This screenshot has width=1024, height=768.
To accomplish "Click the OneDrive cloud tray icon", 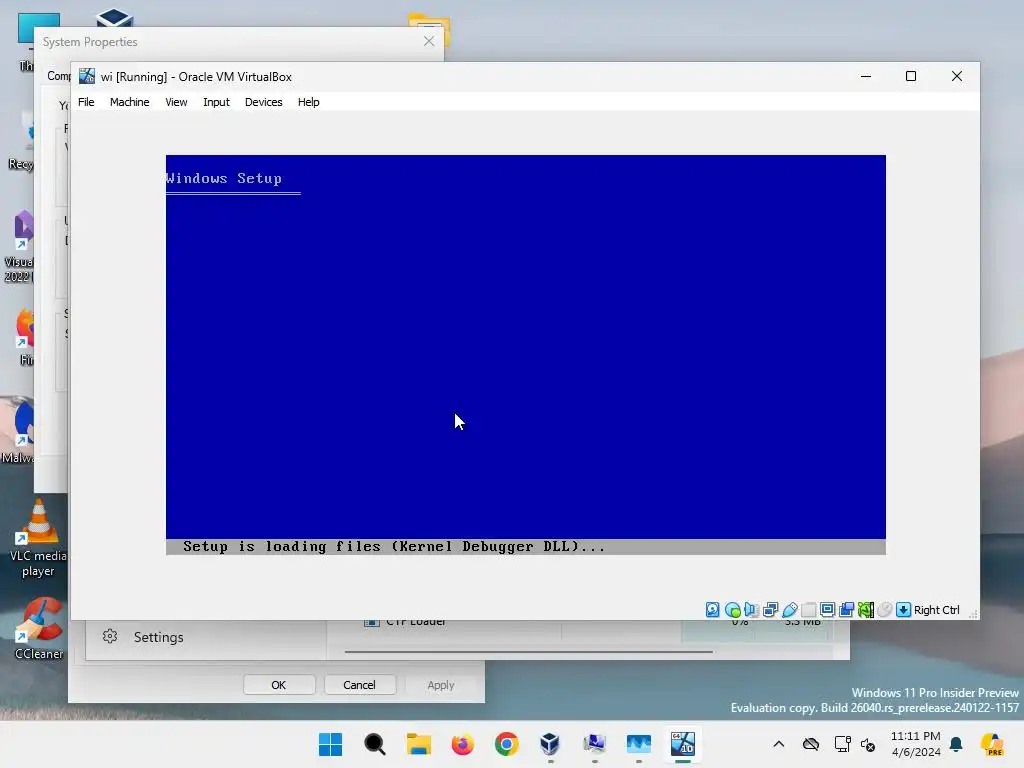I will click(x=811, y=744).
